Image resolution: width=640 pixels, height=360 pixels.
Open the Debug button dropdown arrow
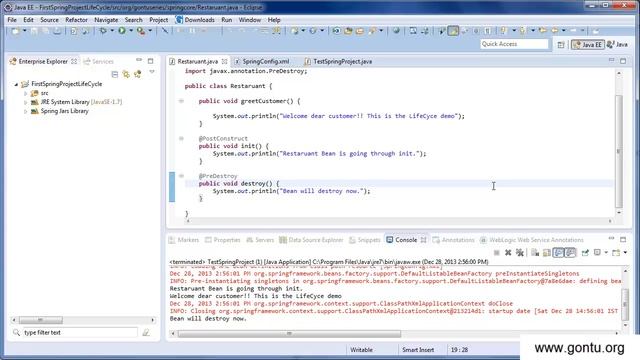(112, 31)
